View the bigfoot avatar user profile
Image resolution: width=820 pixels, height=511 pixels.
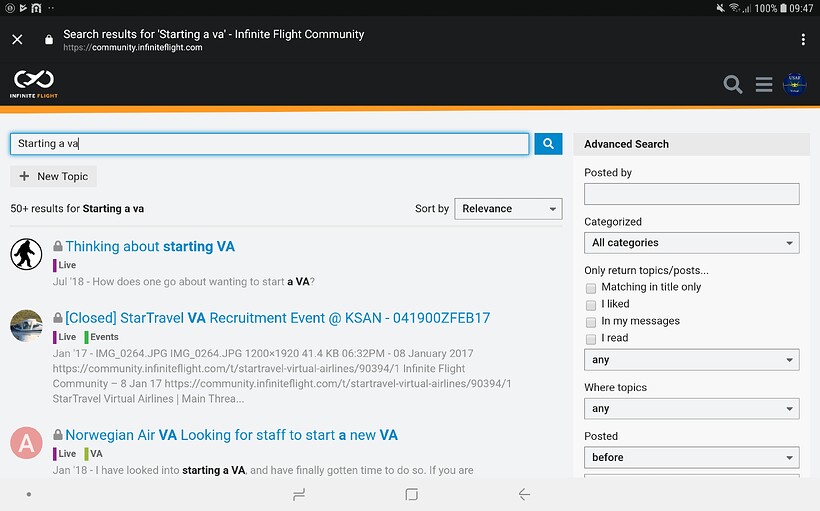pos(26,254)
